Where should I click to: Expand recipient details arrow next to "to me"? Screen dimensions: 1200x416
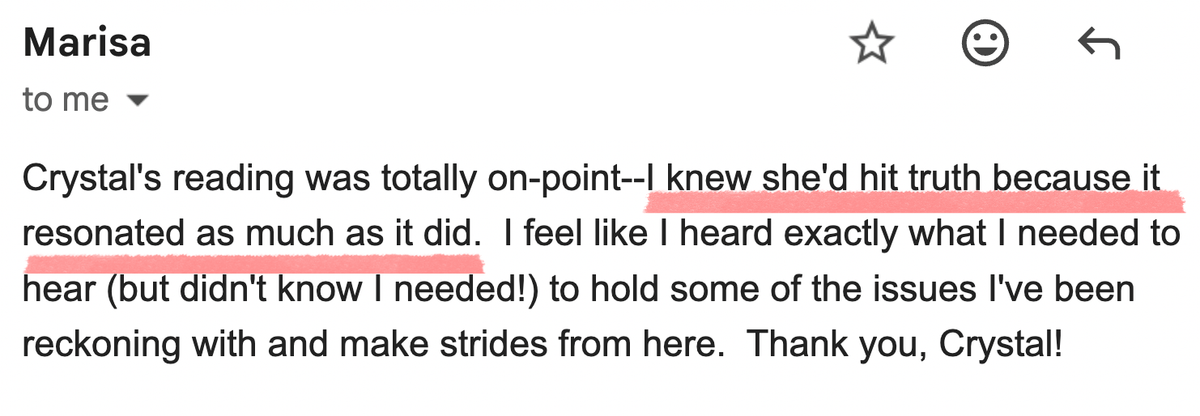point(139,101)
